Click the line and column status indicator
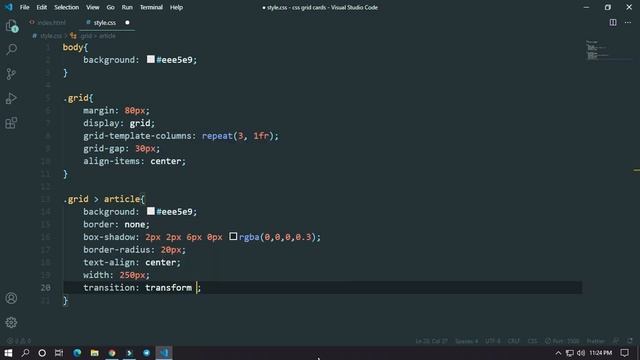 click(x=431, y=341)
